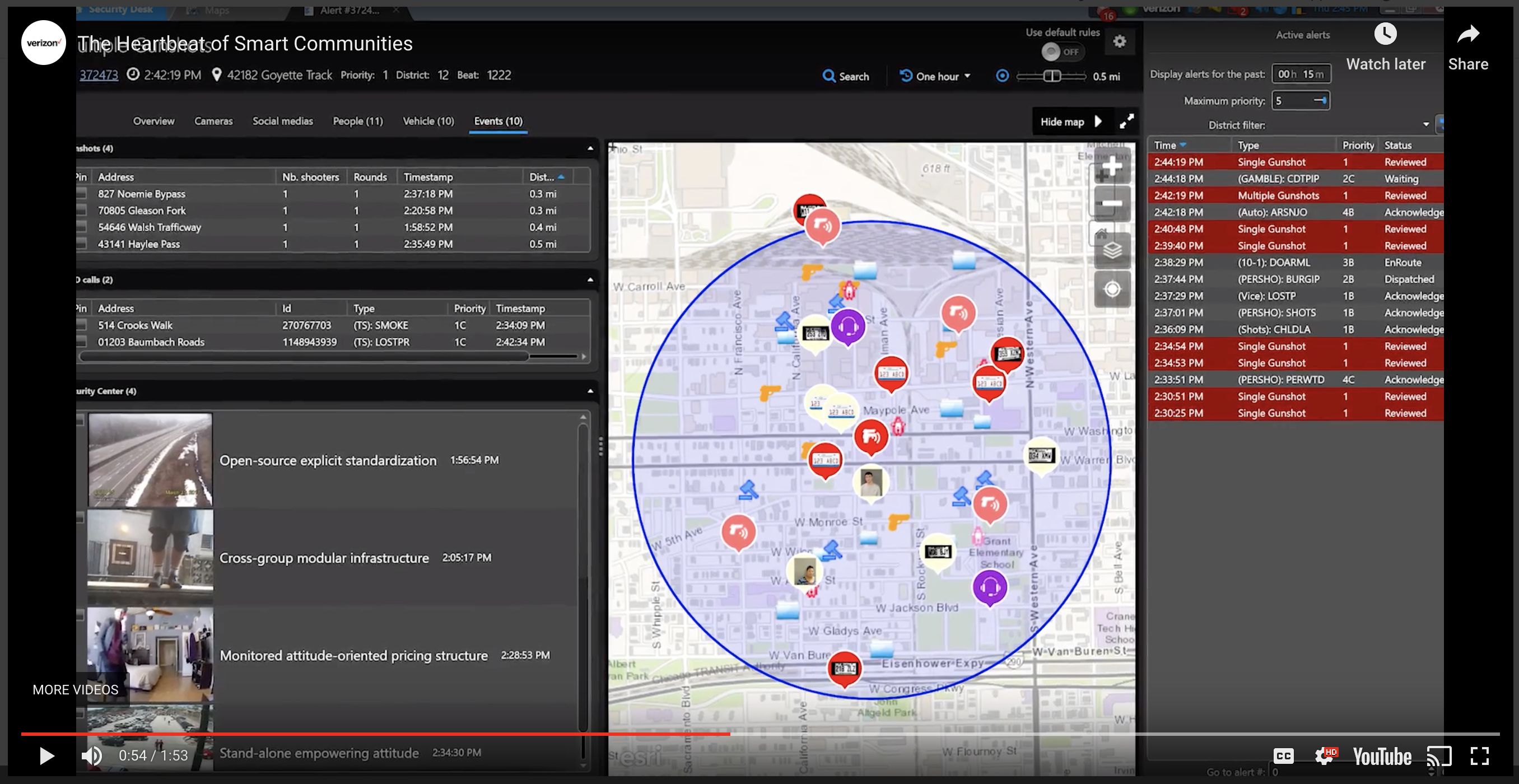Open Cross-group modular infrastructure thumbnail

coord(150,558)
